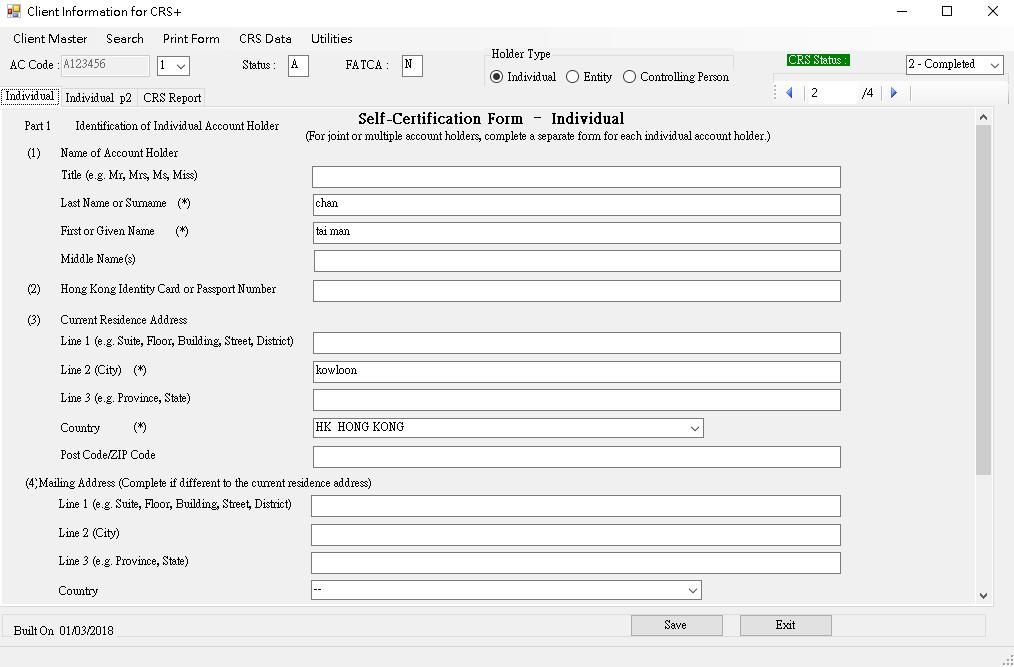Go to previous record arrow
The height and width of the screenshot is (667, 1014).
tap(789, 93)
